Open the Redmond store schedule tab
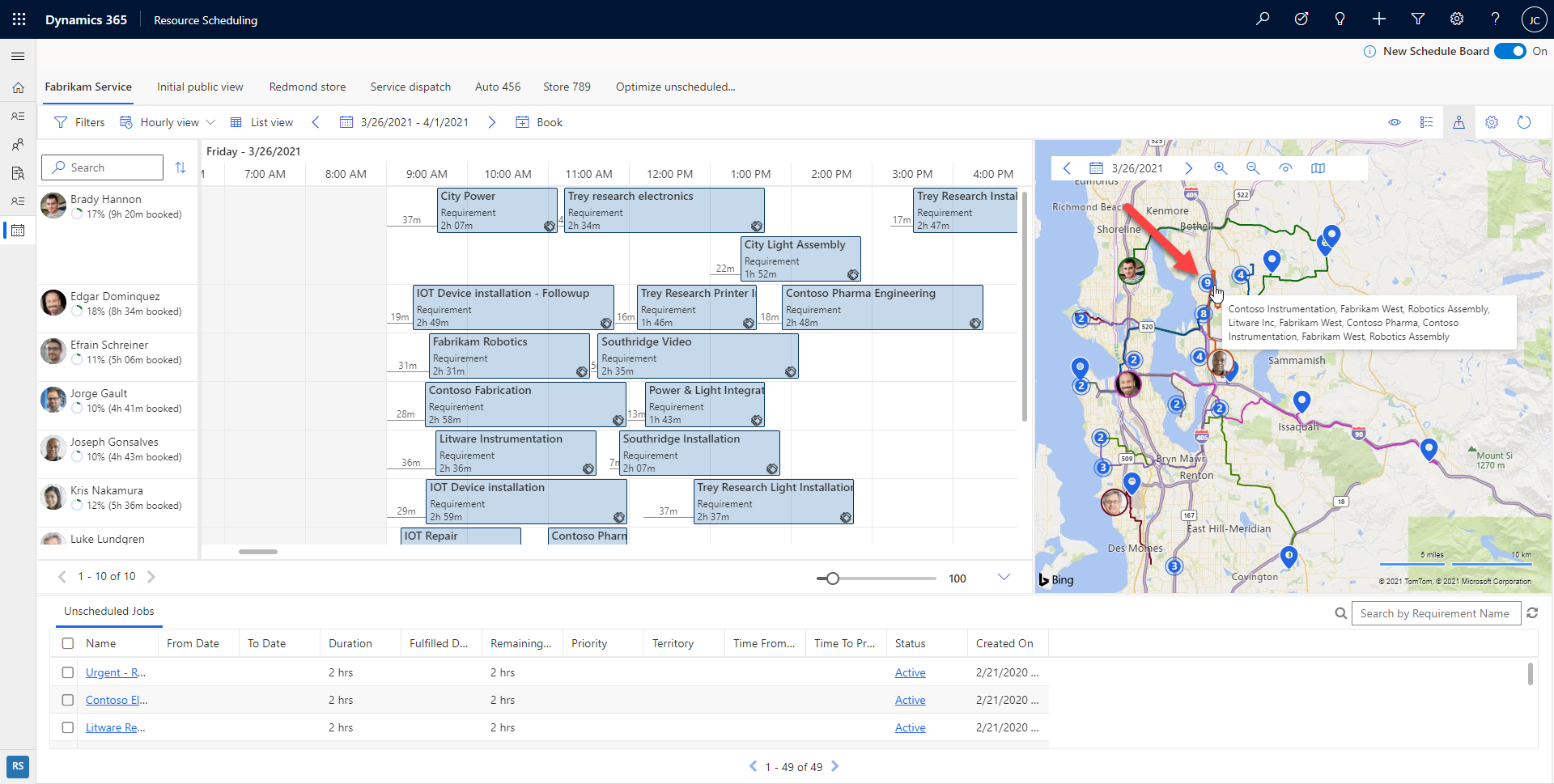 point(307,87)
